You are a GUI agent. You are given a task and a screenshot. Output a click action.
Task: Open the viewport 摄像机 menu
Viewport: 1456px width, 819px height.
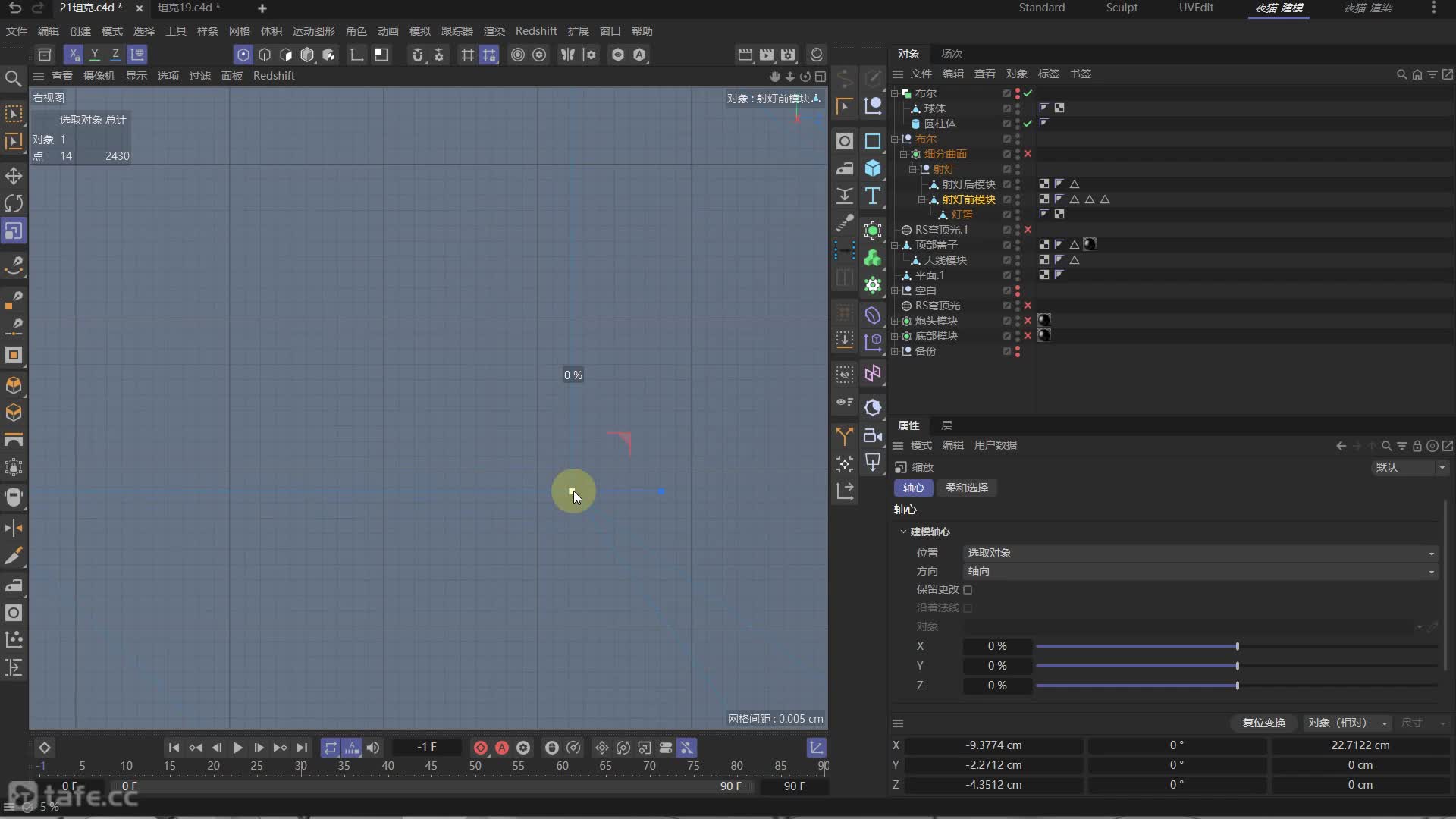click(99, 76)
